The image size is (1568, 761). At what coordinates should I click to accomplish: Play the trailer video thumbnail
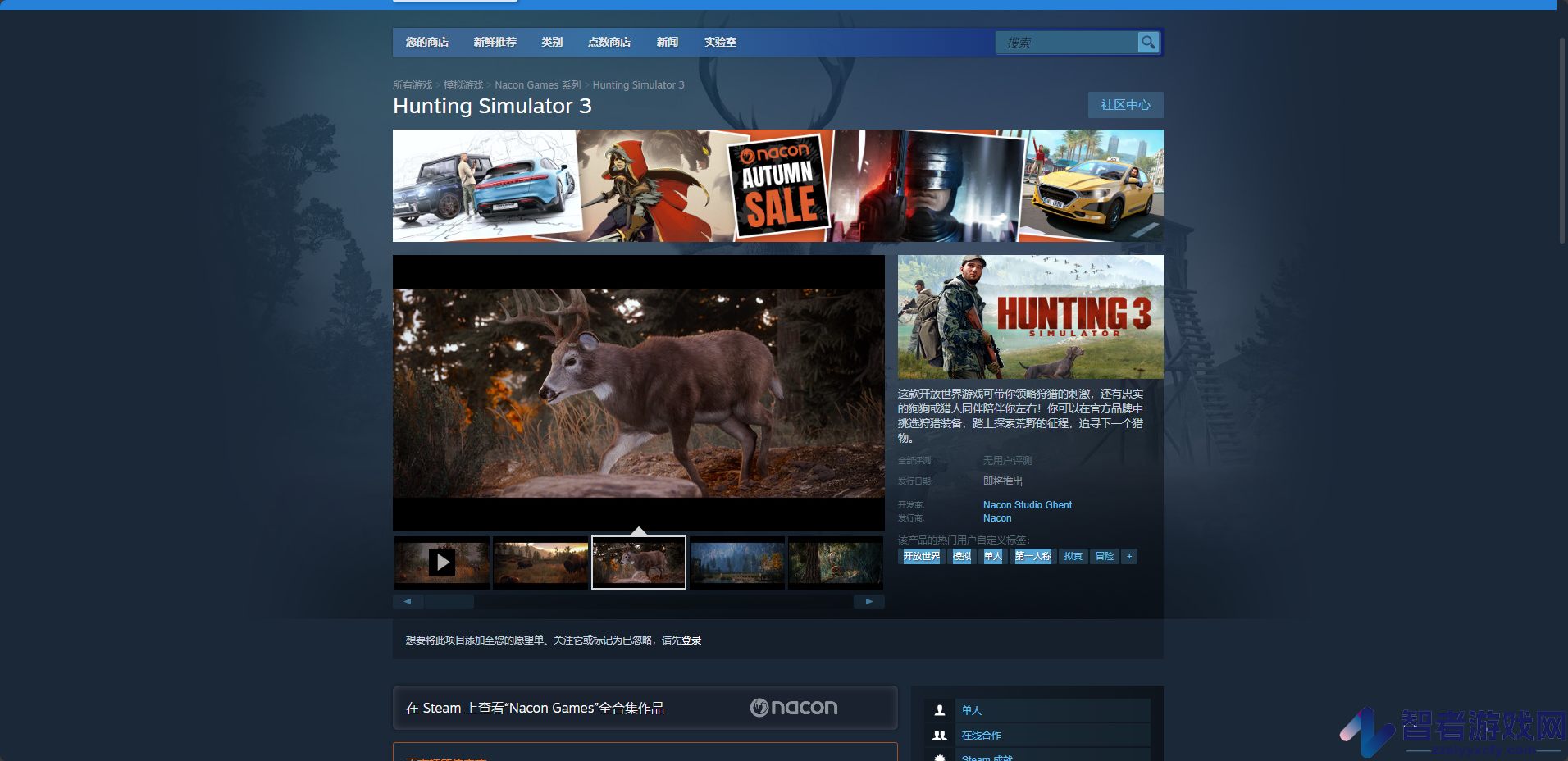442,563
